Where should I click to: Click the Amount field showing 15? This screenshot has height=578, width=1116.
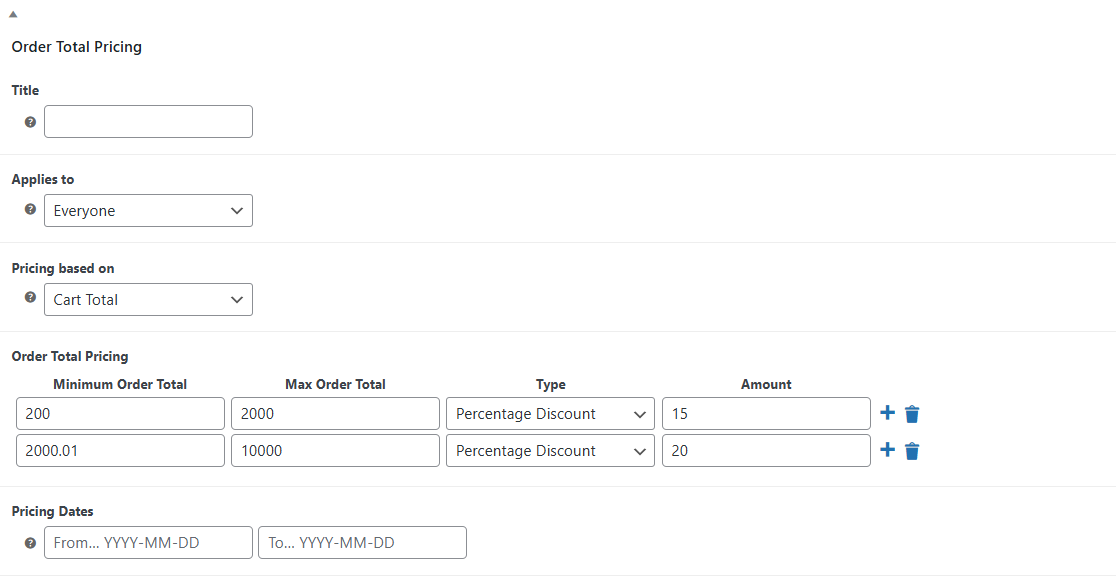766,414
